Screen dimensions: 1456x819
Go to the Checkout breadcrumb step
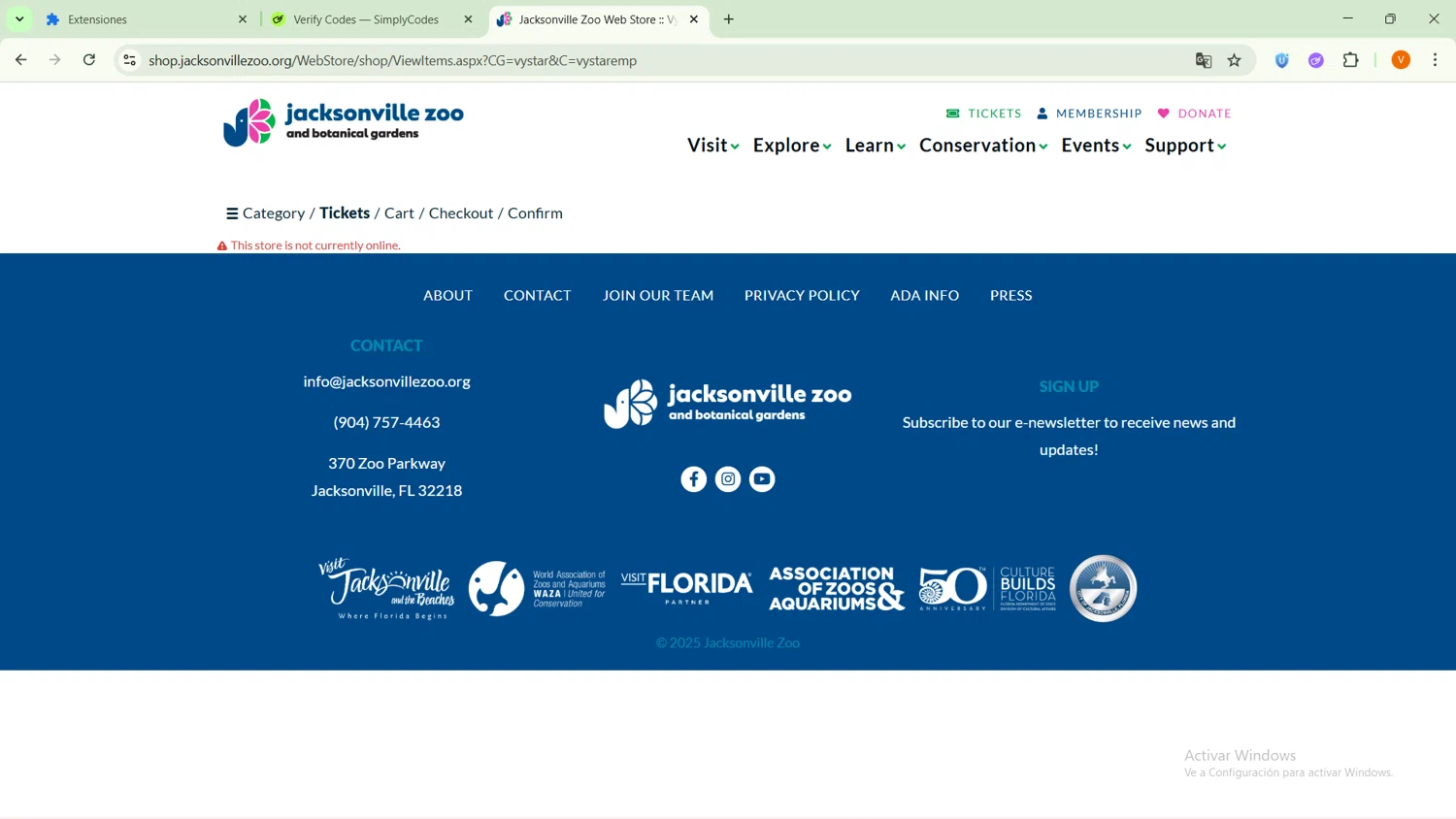461,213
